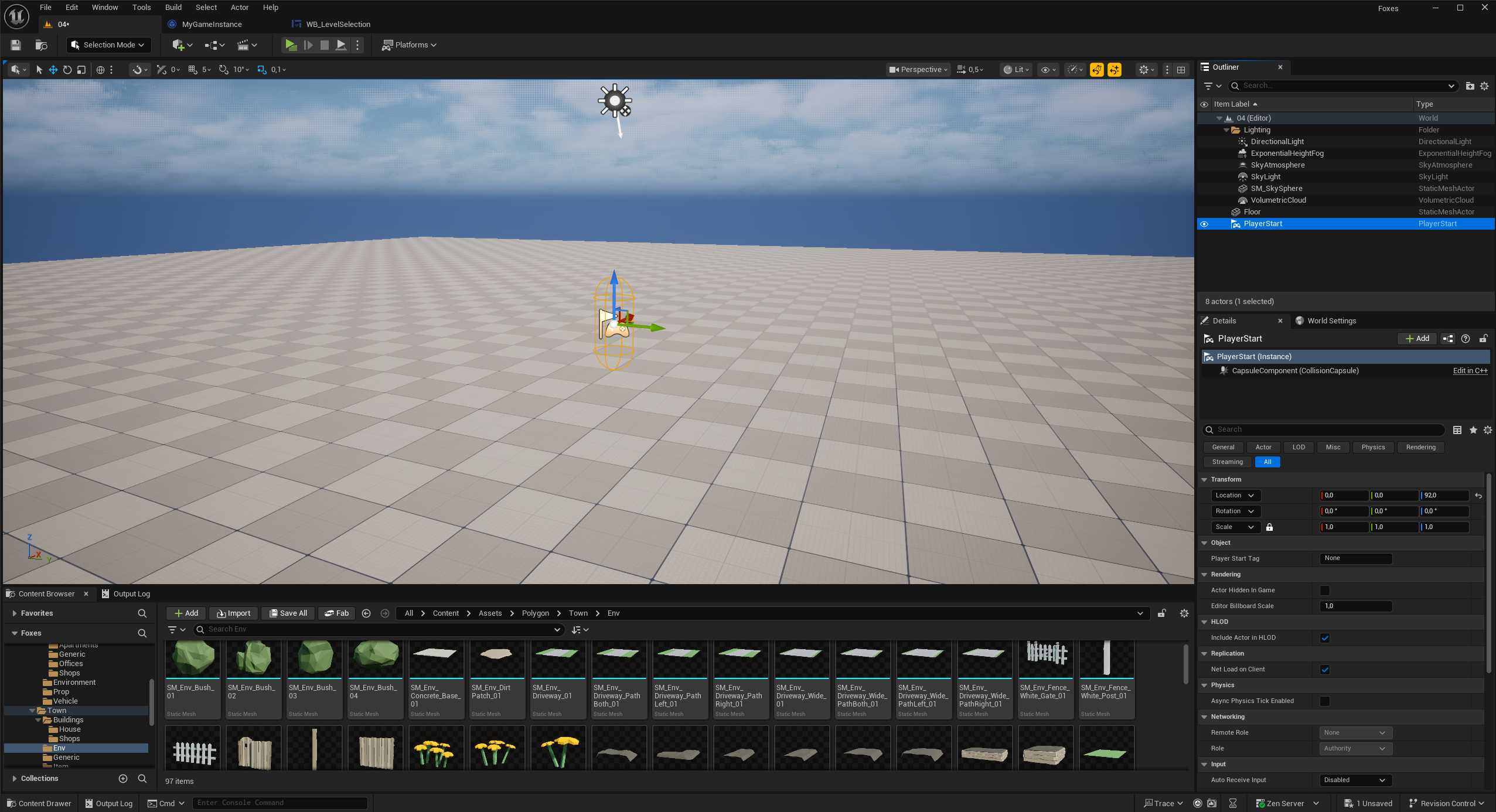Click the Fab button
The image size is (1496, 812).
(x=337, y=613)
